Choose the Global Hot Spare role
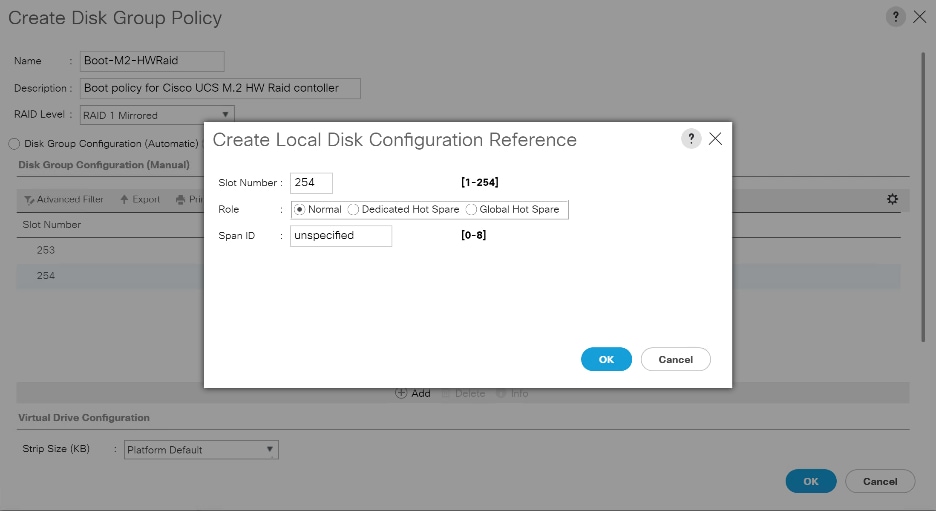The image size is (936, 511). click(x=471, y=210)
